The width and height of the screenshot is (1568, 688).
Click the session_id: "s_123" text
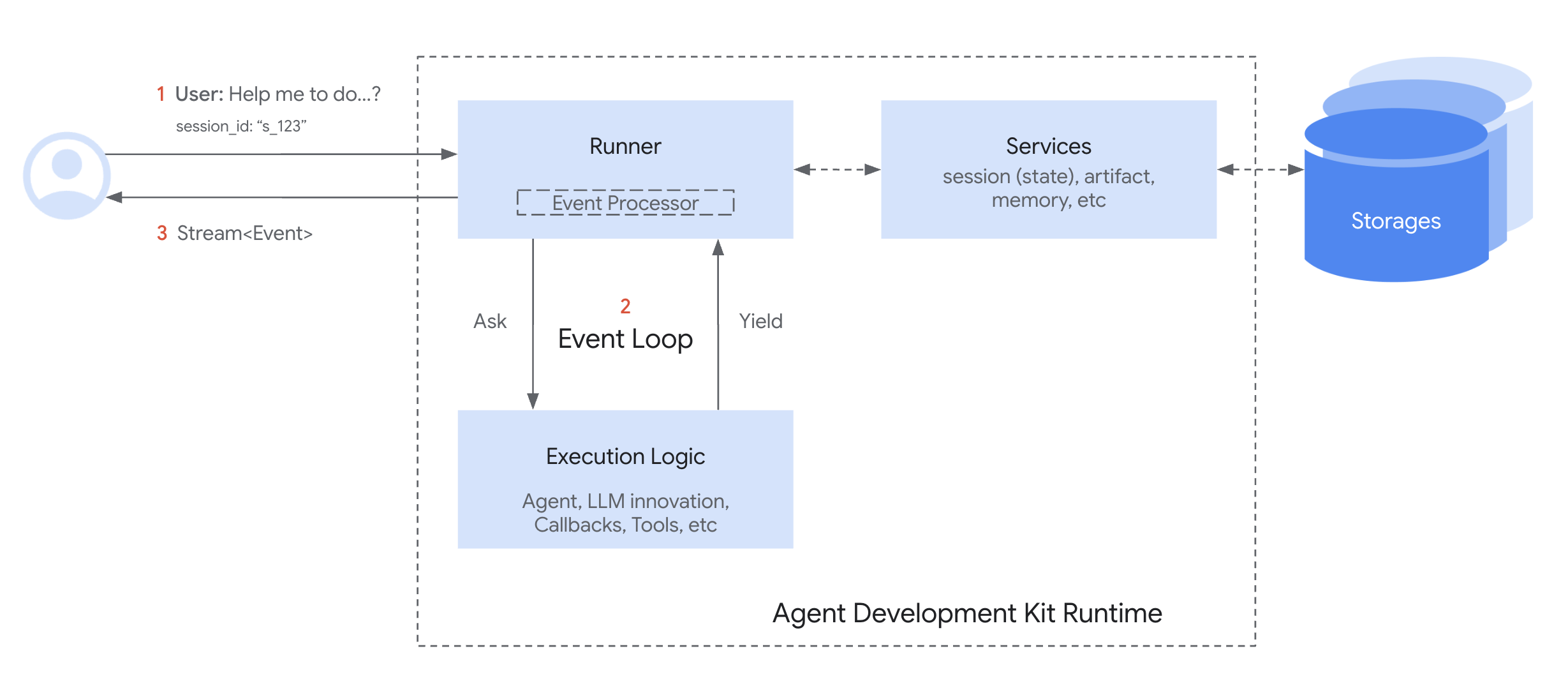point(241,126)
